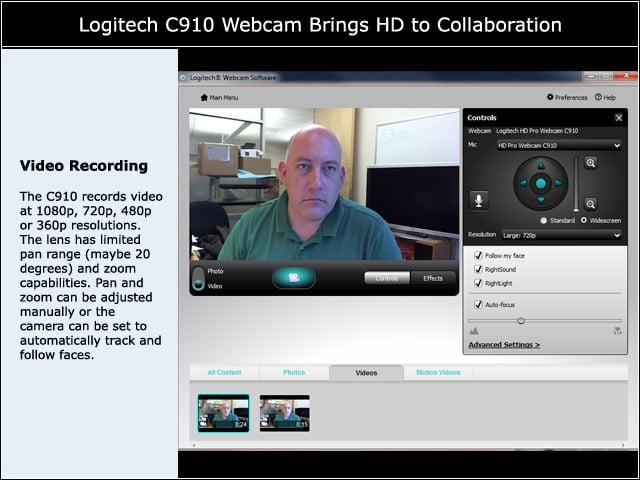Close the Controls panel
640x480 pixels.
point(619,118)
